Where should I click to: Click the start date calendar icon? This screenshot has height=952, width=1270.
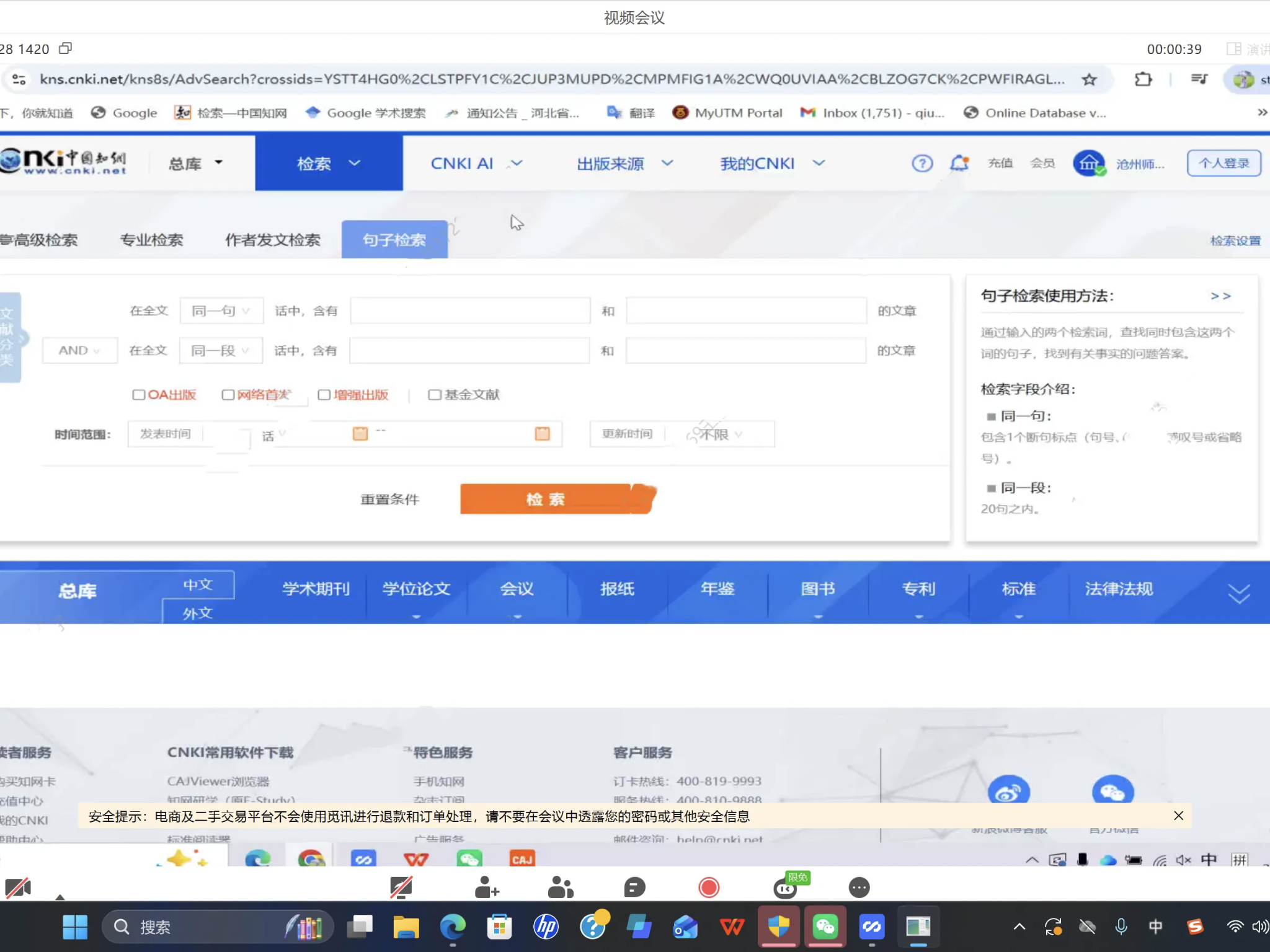(x=360, y=434)
